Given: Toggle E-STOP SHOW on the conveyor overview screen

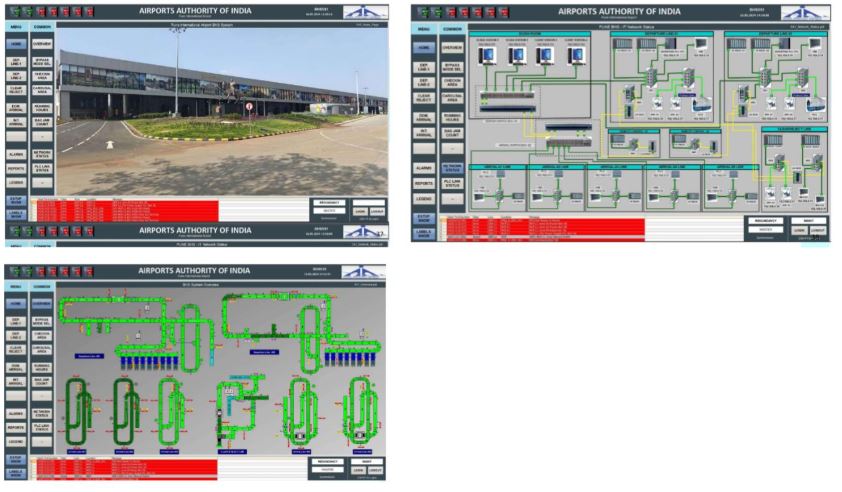Looking at the screenshot, I should [16, 462].
